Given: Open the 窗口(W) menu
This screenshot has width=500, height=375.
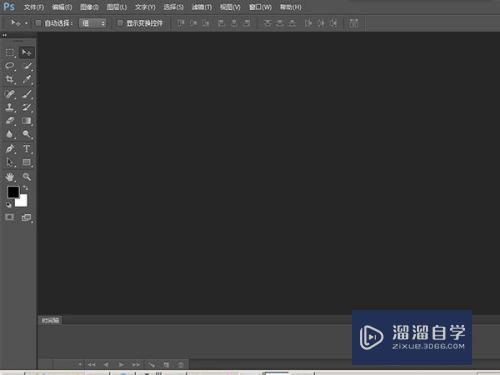Looking at the screenshot, I should click(x=260, y=7).
